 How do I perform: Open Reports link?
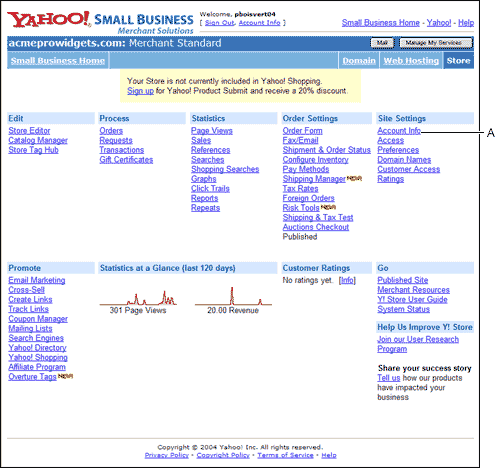point(204,198)
